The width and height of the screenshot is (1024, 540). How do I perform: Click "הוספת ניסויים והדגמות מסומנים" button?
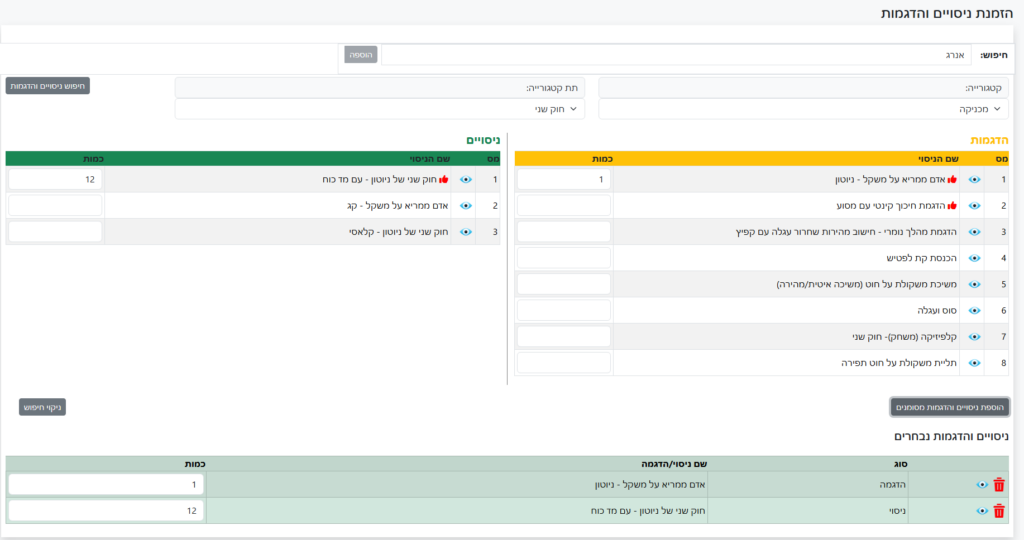point(950,407)
